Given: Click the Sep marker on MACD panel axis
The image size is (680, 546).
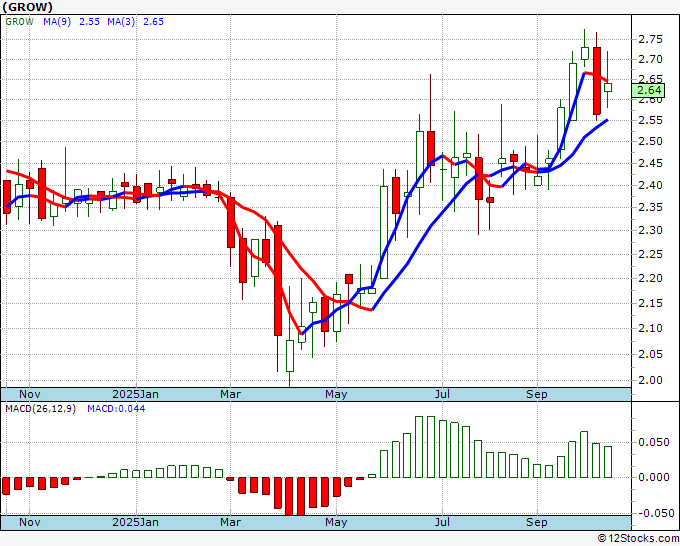Looking at the screenshot, I should (537, 522).
